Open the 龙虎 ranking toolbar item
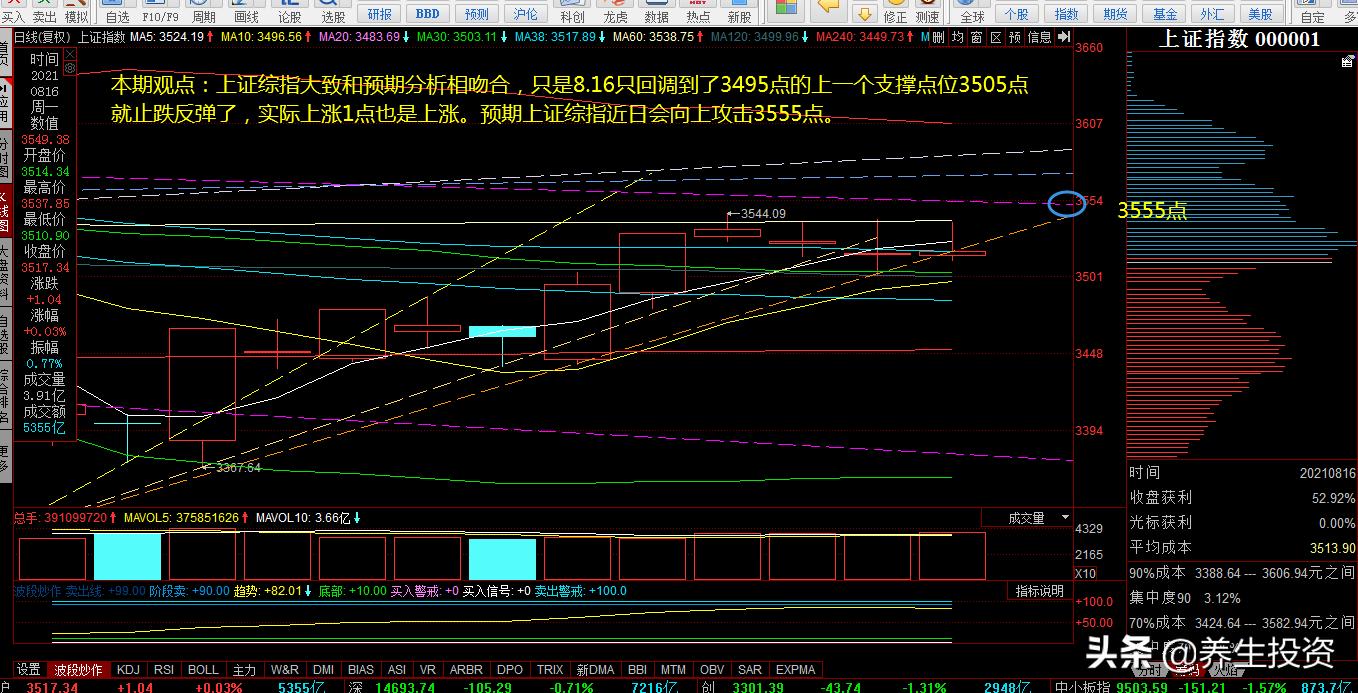Screen dimensions: 1358x693 click(x=615, y=12)
